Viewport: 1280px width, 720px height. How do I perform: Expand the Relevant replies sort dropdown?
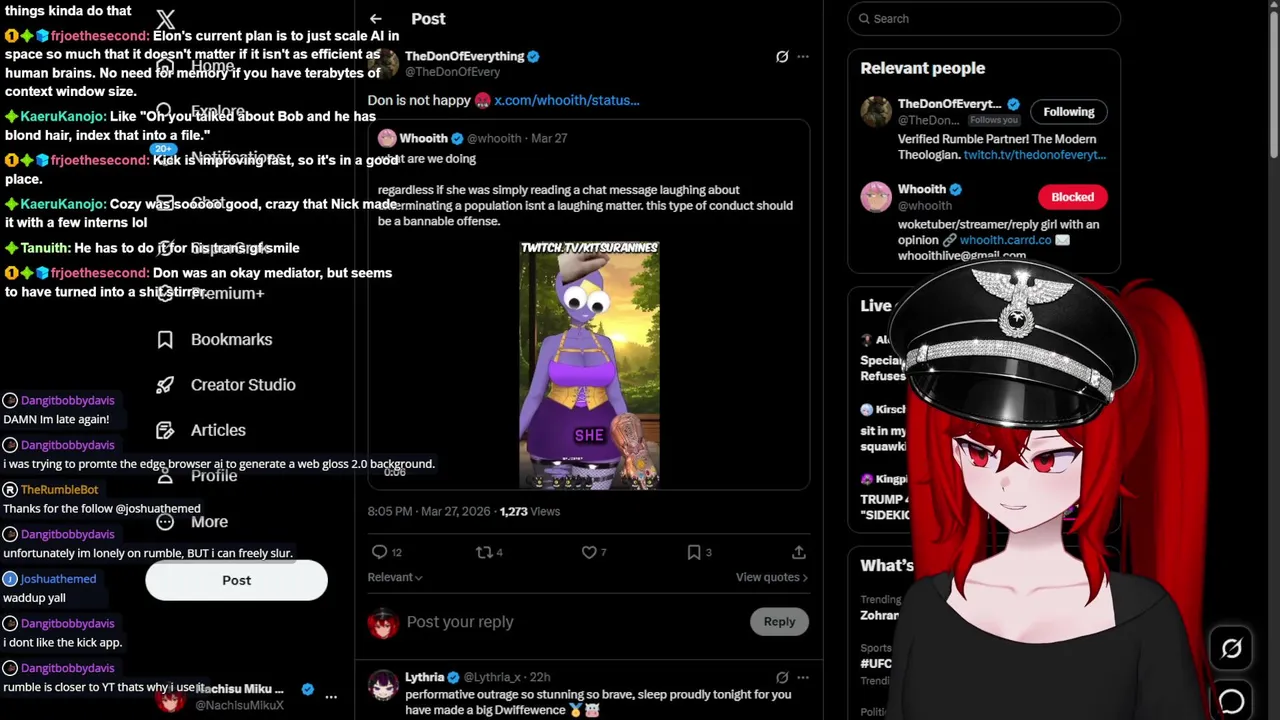(395, 577)
